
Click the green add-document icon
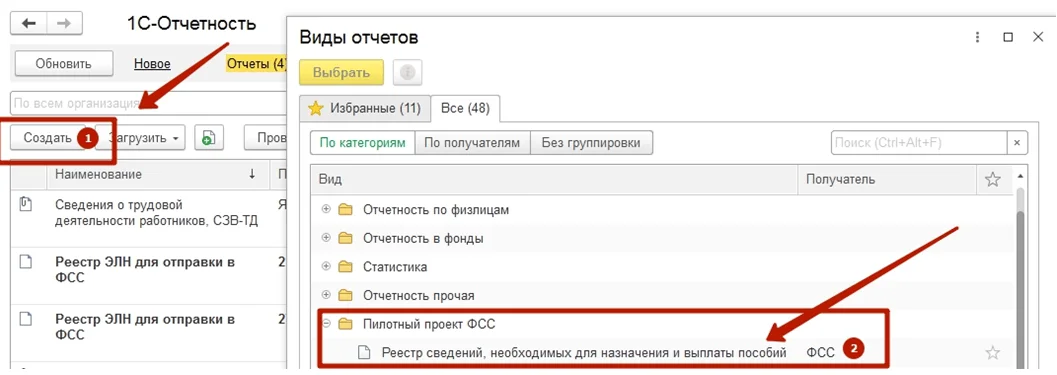[209, 138]
